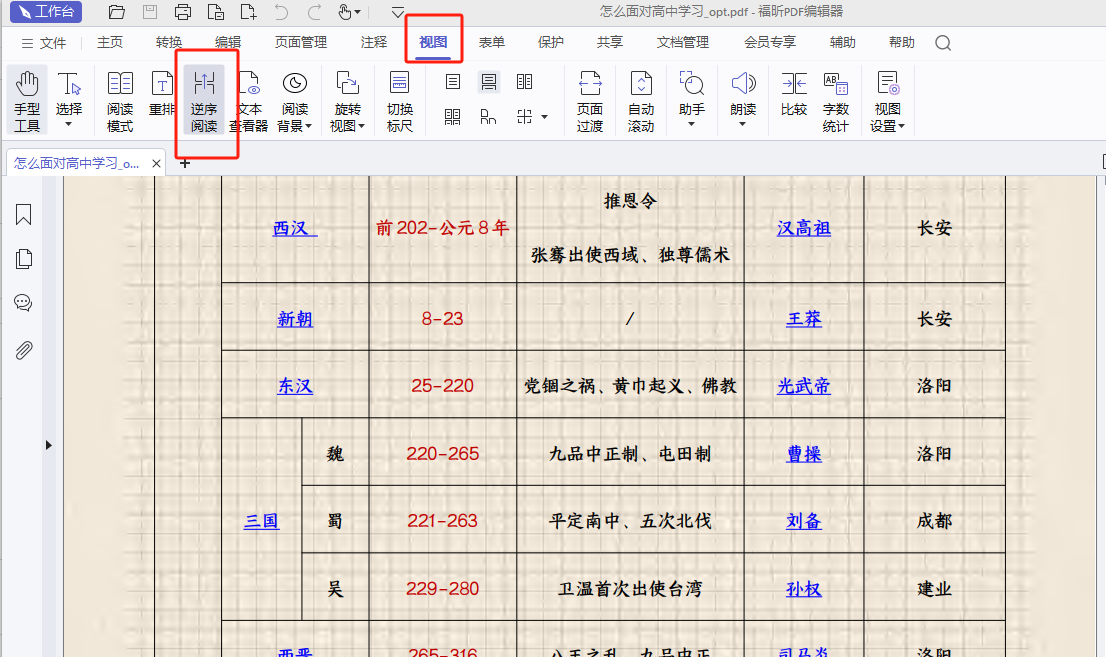1106x657 pixels.
Task: Expand the Rotate View (旋转视图) dropdown
Action: point(347,100)
